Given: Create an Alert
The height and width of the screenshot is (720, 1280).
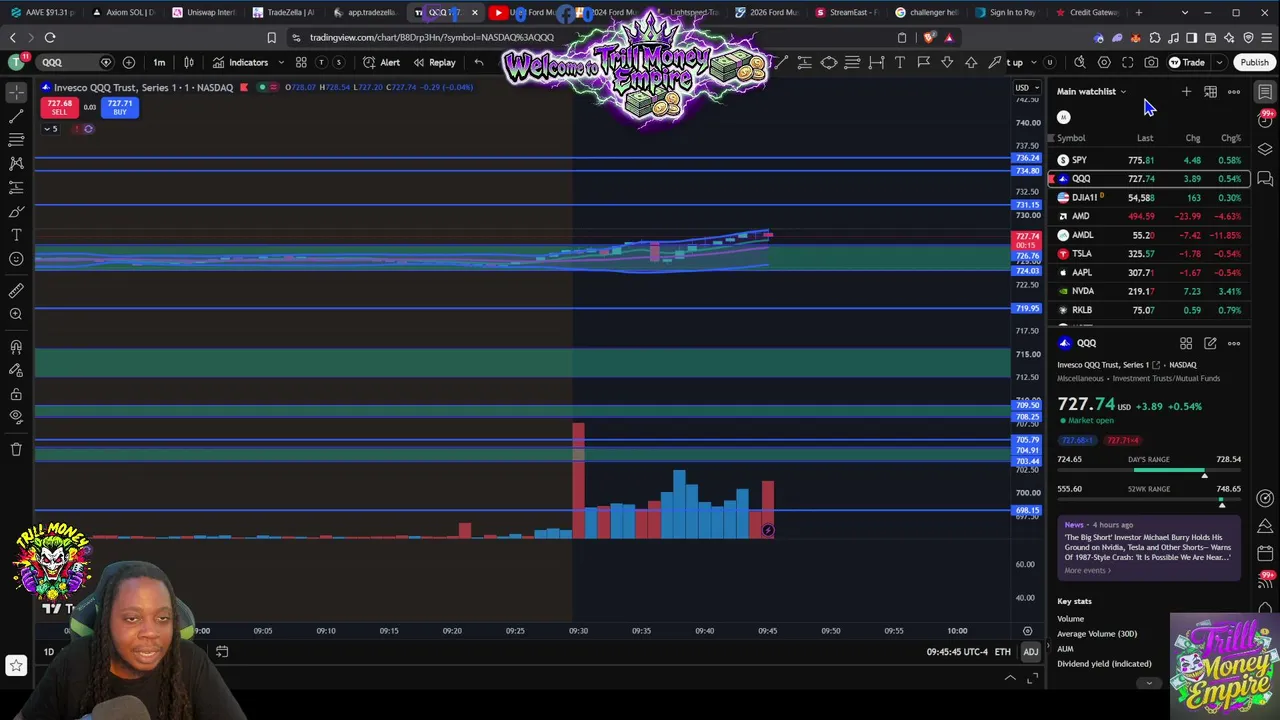Looking at the screenshot, I should click(381, 62).
